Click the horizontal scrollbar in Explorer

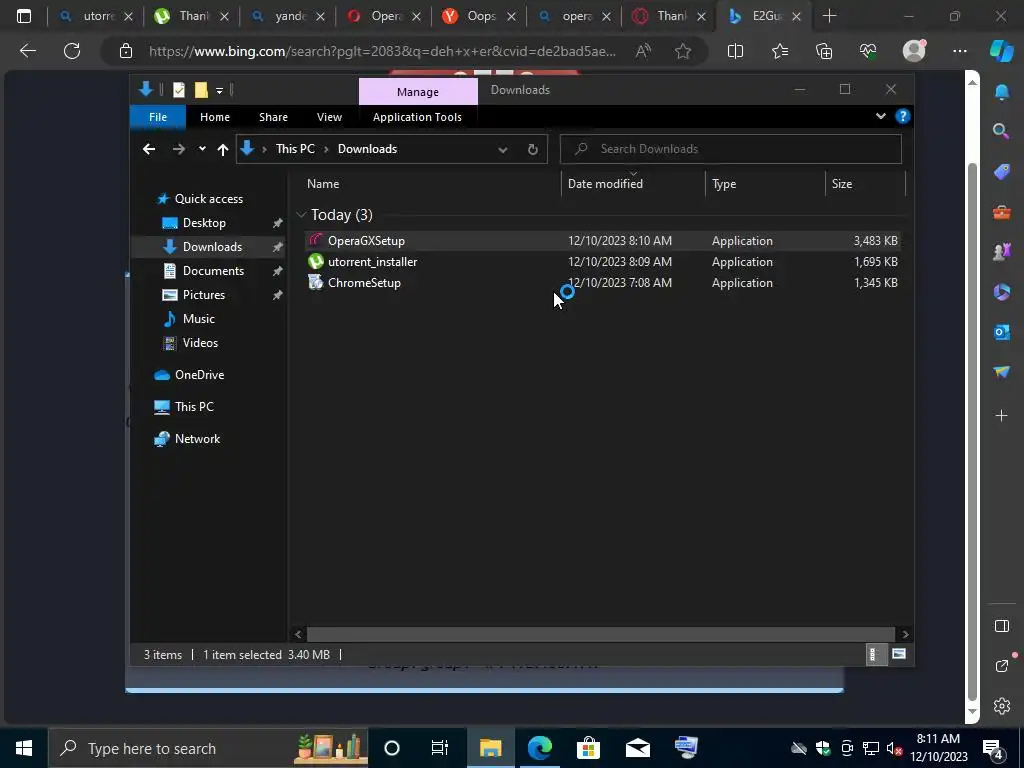601,634
